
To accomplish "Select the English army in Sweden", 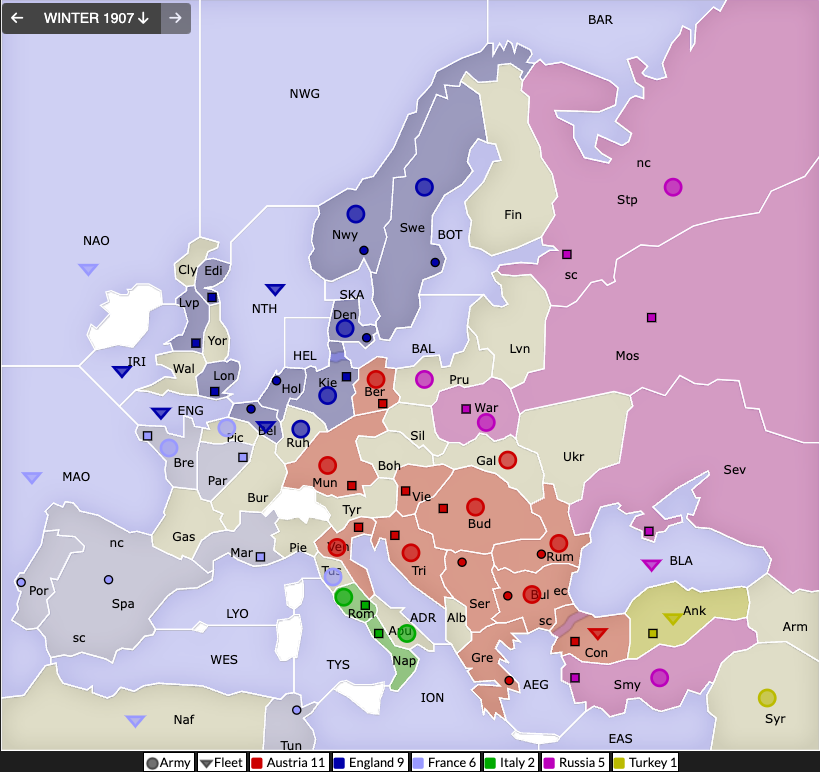I will coord(424,187).
